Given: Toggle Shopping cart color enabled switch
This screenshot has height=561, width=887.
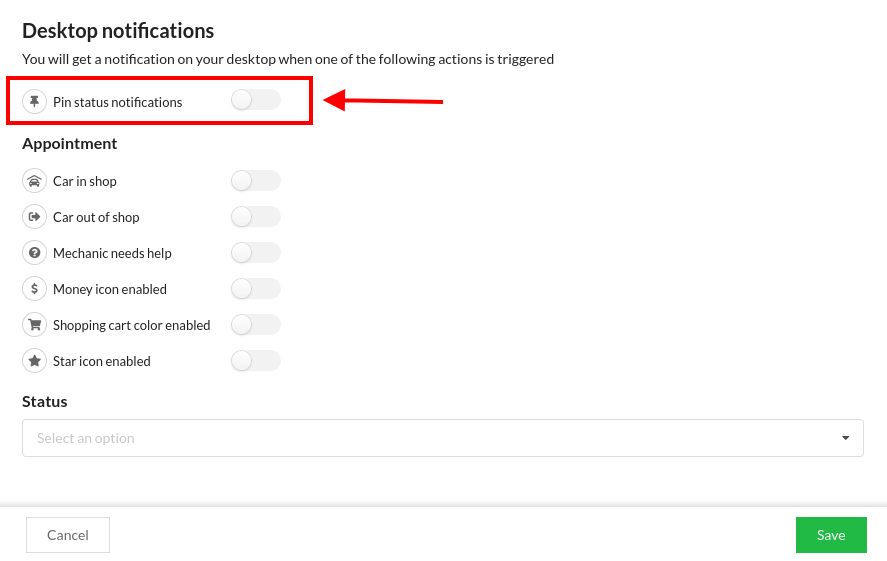Looking at the screenshot, I should pyautogui.click(x=255, y=325).
